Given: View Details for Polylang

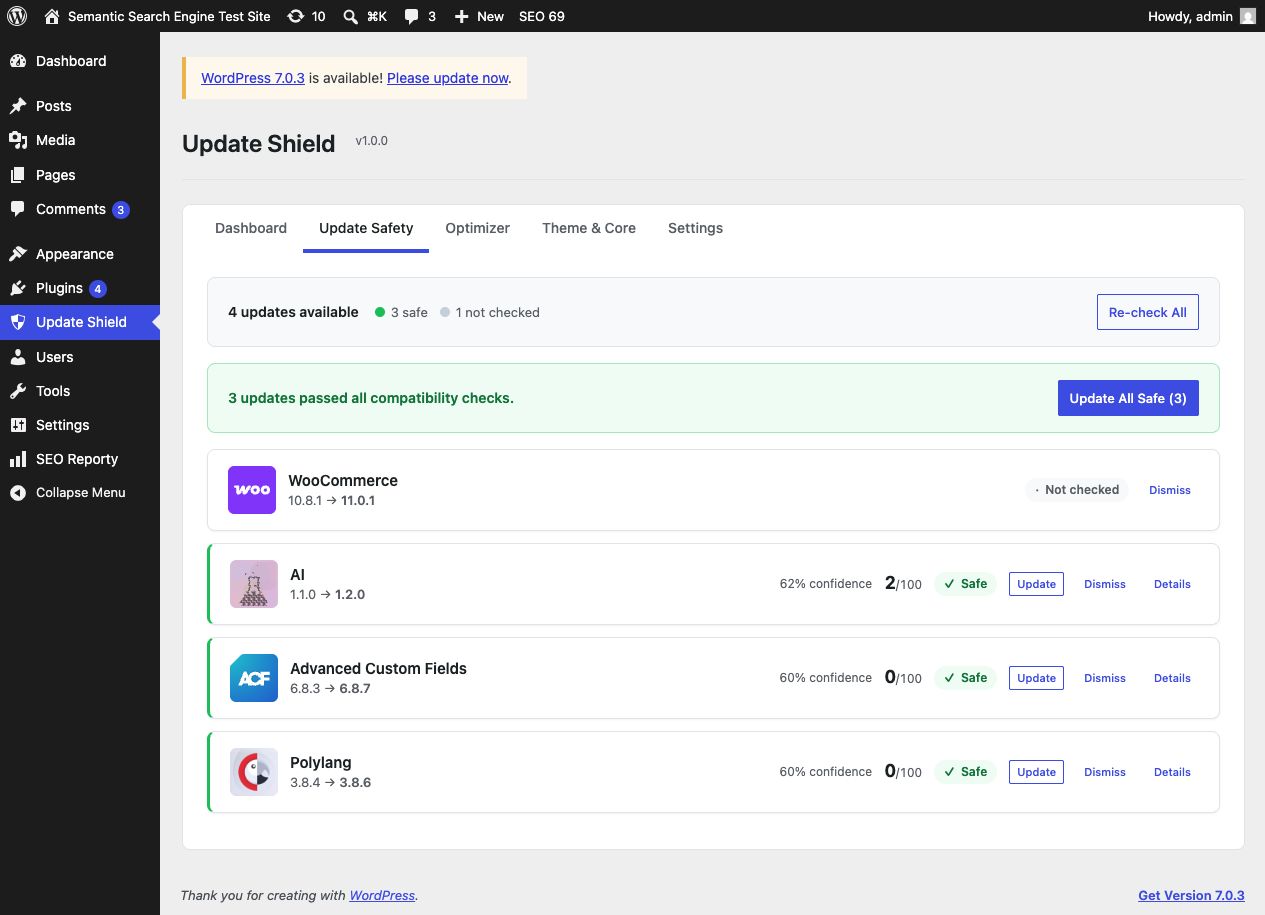Looking at the screenshot, I should pyautogui.click(x=1172, y=772).
